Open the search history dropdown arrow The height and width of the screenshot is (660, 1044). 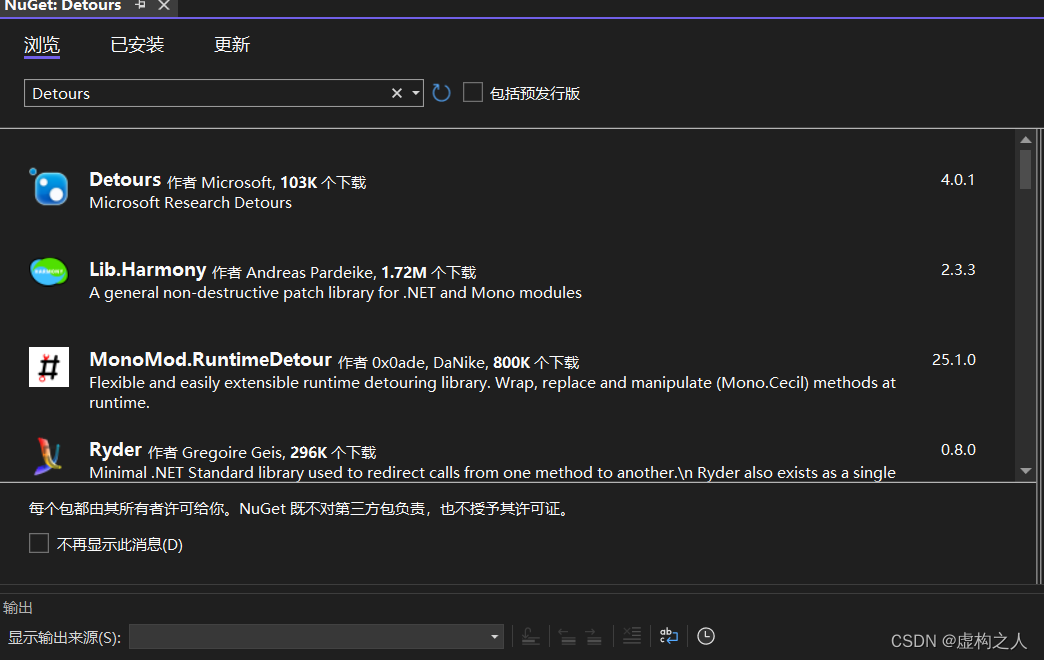415,93
